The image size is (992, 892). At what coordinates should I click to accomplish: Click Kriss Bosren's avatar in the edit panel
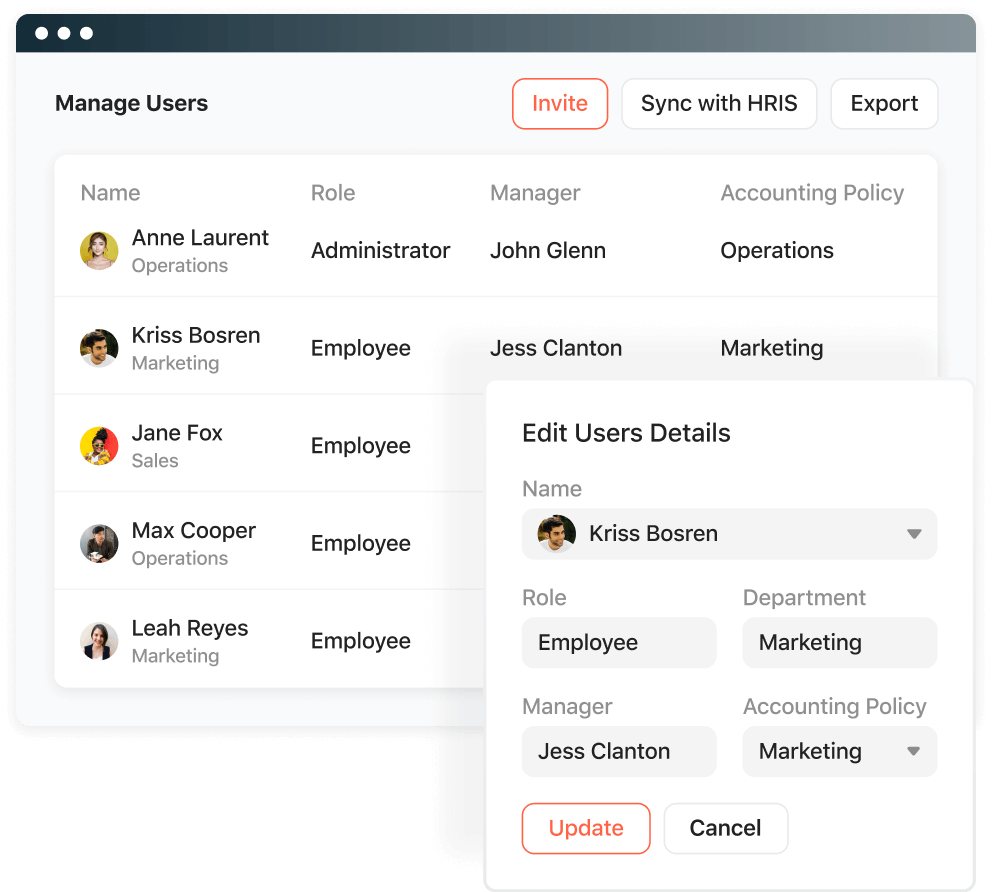tap(557, 533)
